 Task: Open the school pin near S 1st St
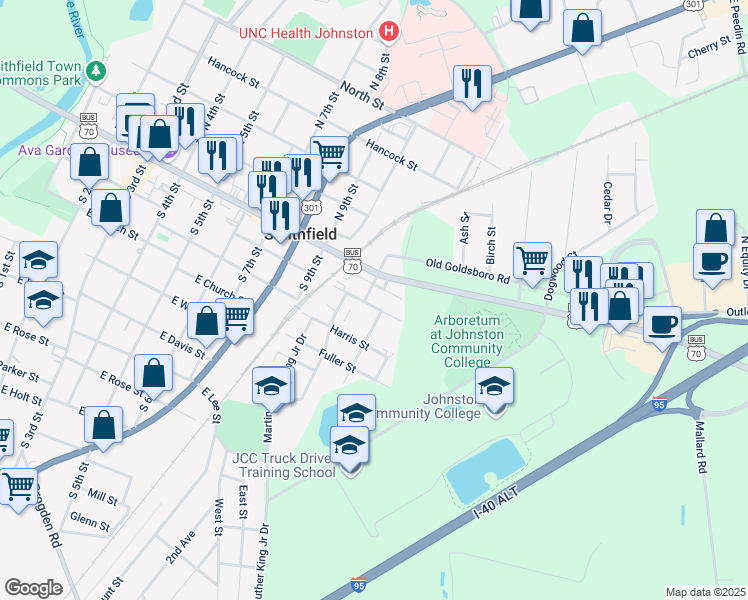[x=39, y=261]
